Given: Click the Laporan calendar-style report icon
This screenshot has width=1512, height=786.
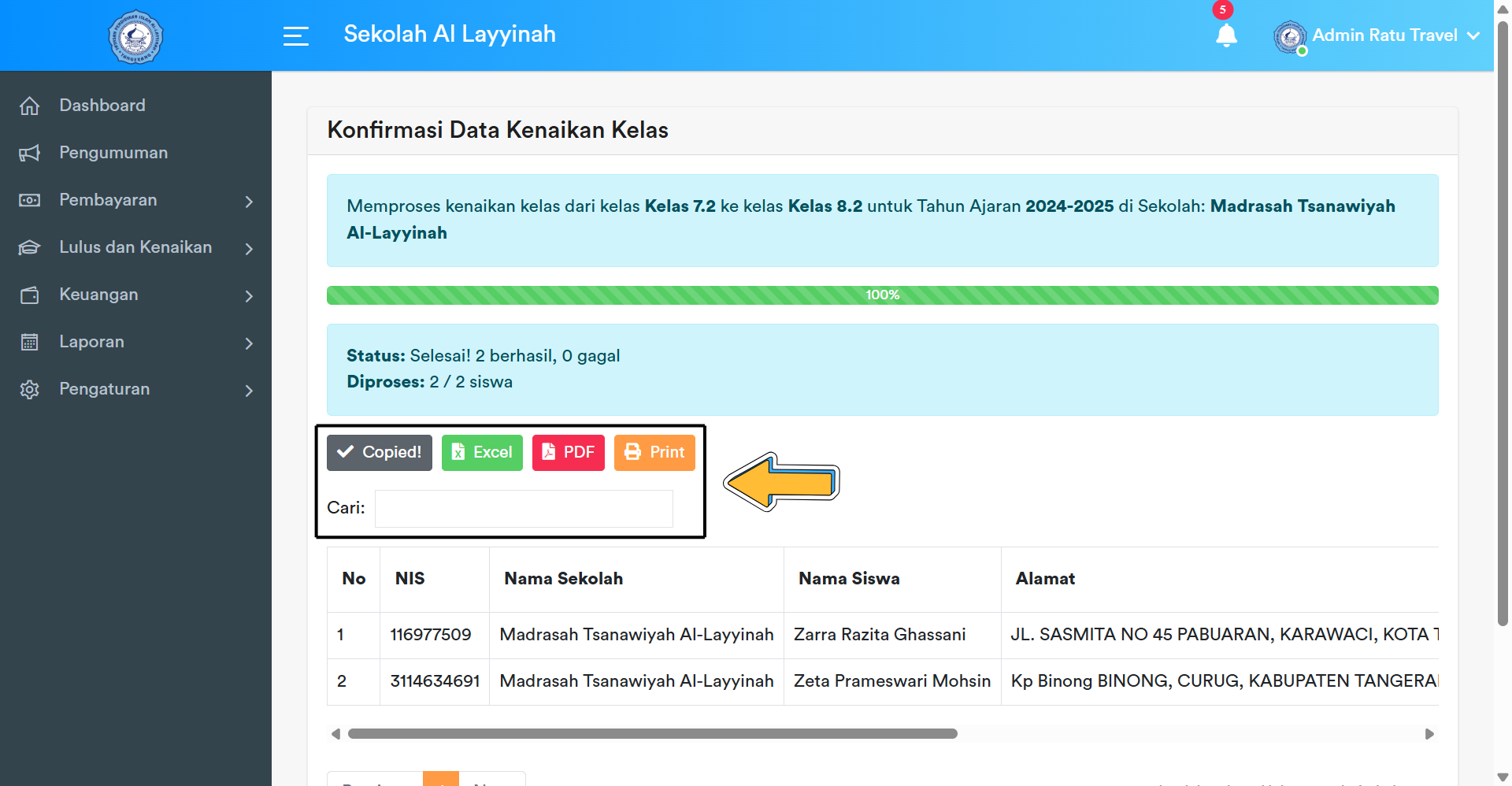Looking at the screenshot, I should point(30,342).
